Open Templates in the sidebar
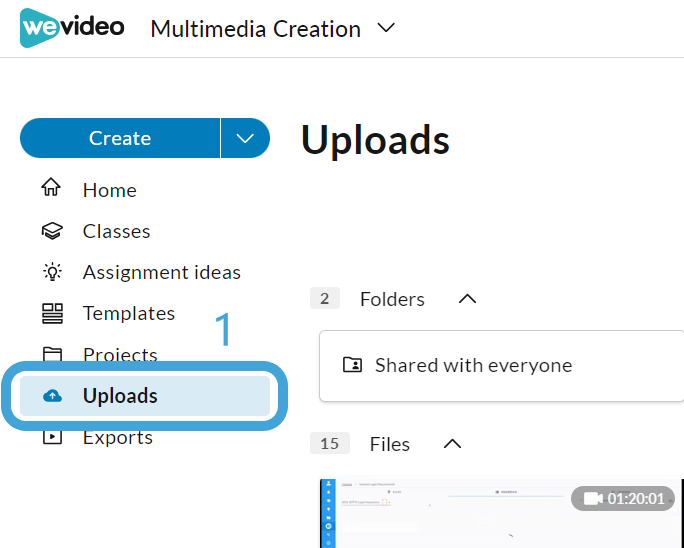 (x=129, y=313)
